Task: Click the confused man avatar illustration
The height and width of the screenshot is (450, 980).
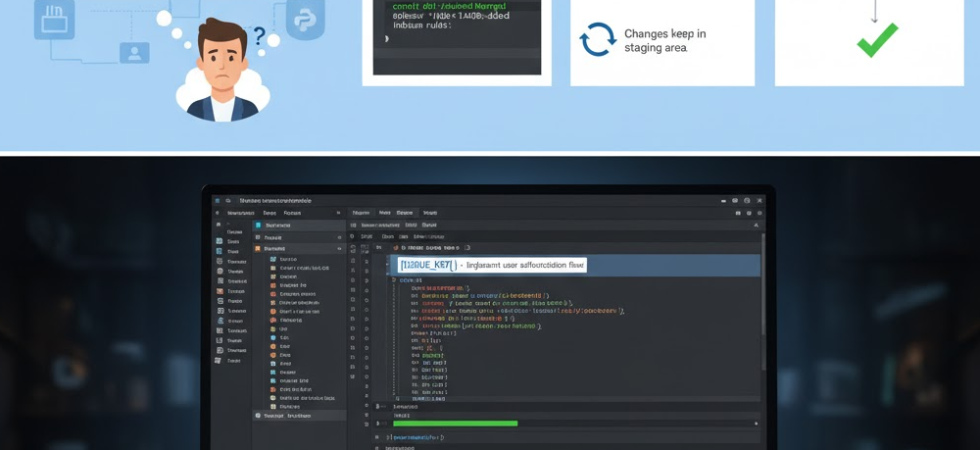Action: [222, 68]
